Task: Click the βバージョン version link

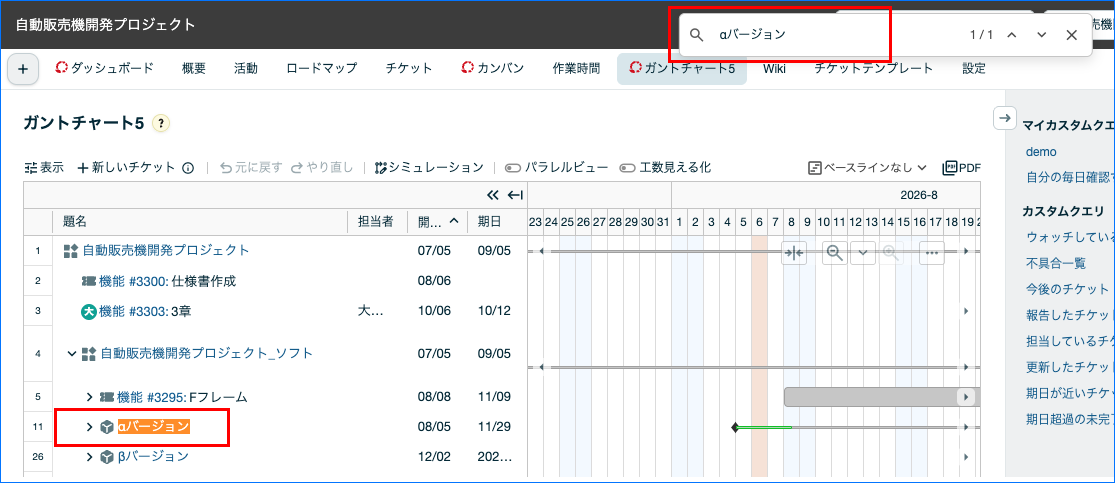Action: 153,456
